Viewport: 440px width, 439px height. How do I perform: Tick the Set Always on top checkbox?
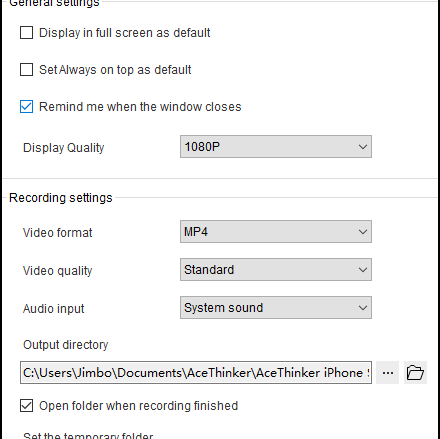point(27,70)
